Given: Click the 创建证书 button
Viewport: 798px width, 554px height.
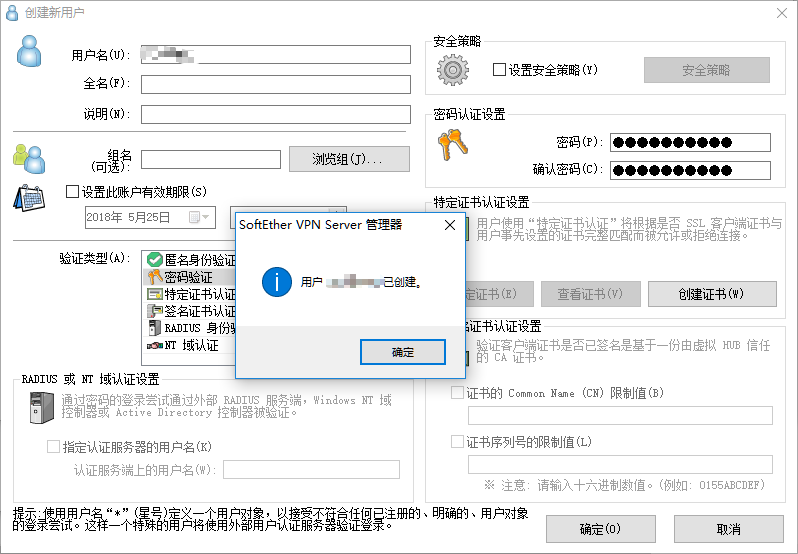Looking at the screenshot, I should (x=712, y=294).
